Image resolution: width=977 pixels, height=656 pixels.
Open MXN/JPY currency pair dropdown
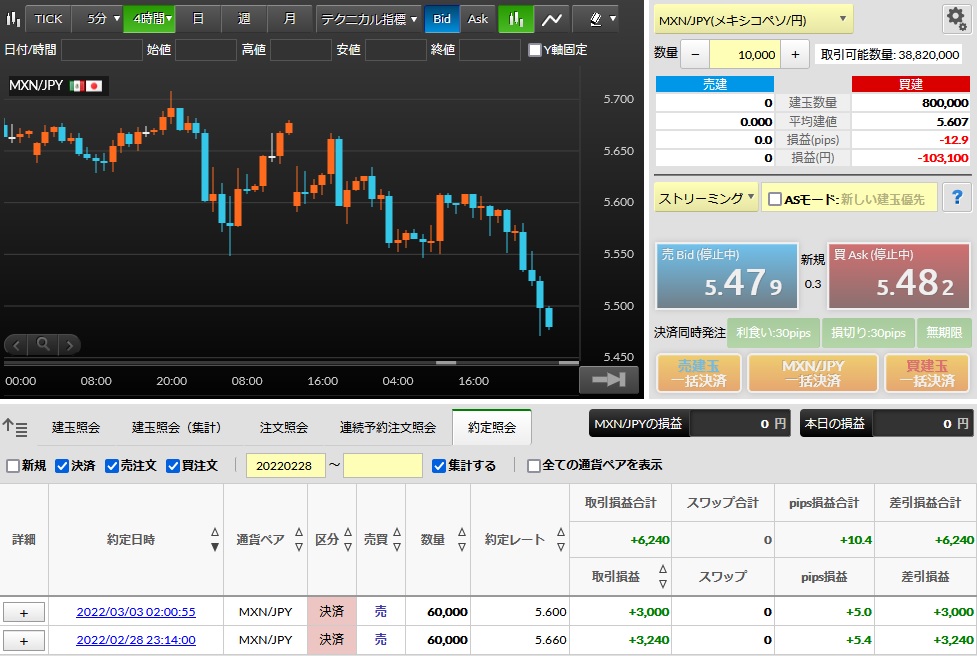coord(753,20)
